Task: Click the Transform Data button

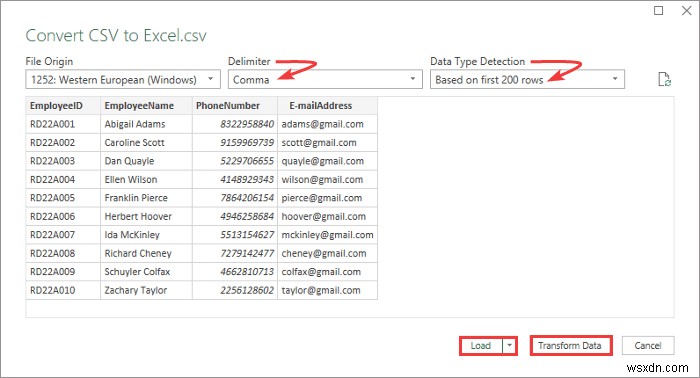Action: coord(571,345)
